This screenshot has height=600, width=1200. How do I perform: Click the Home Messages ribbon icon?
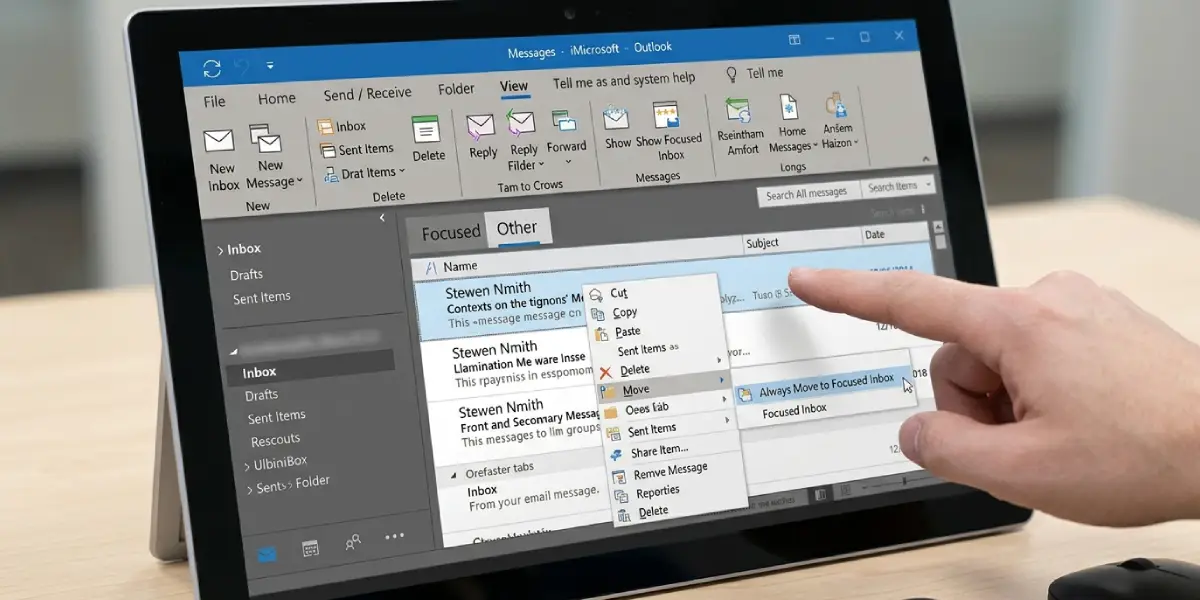(x=790, y=109)
